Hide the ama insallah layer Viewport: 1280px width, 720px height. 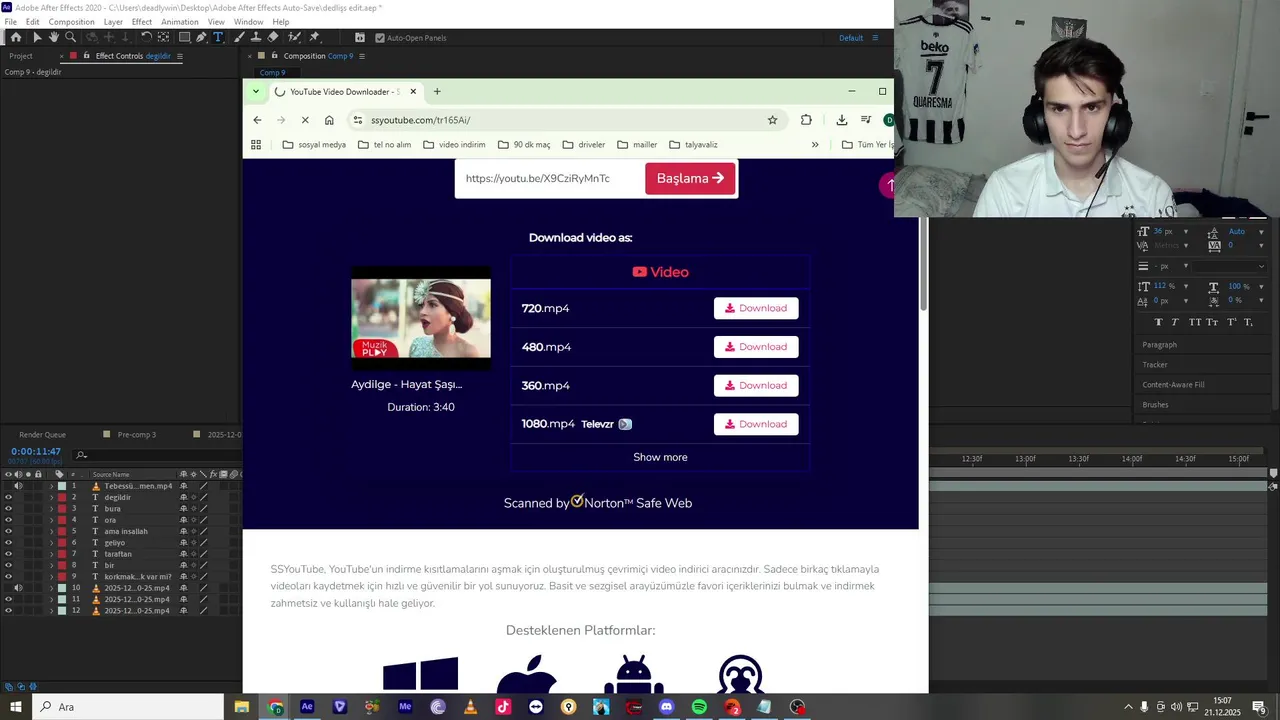click(x=8, y=531)
